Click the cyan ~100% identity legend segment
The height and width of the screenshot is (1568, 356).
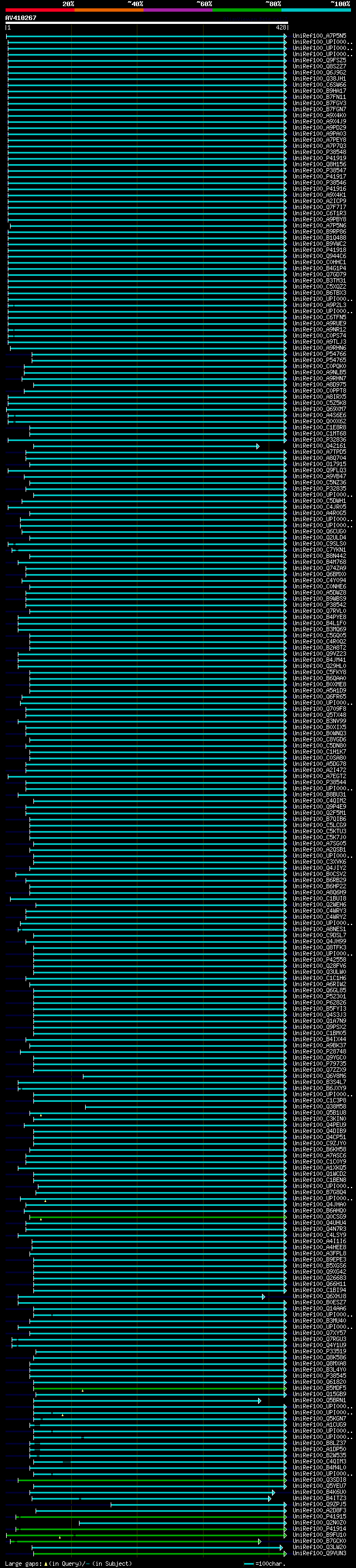point(316,10)
